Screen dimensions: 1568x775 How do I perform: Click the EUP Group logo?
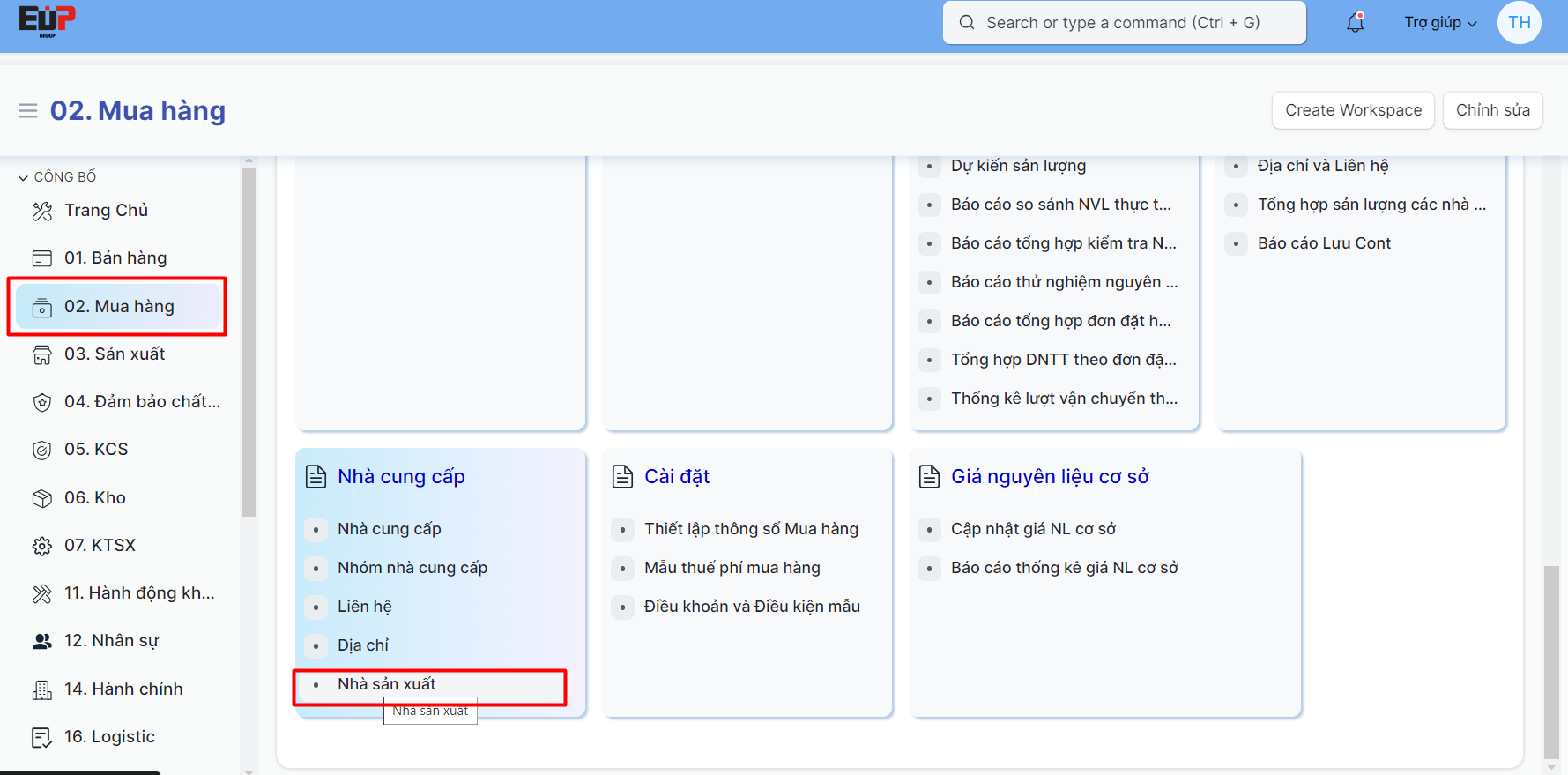coord(47,21)
